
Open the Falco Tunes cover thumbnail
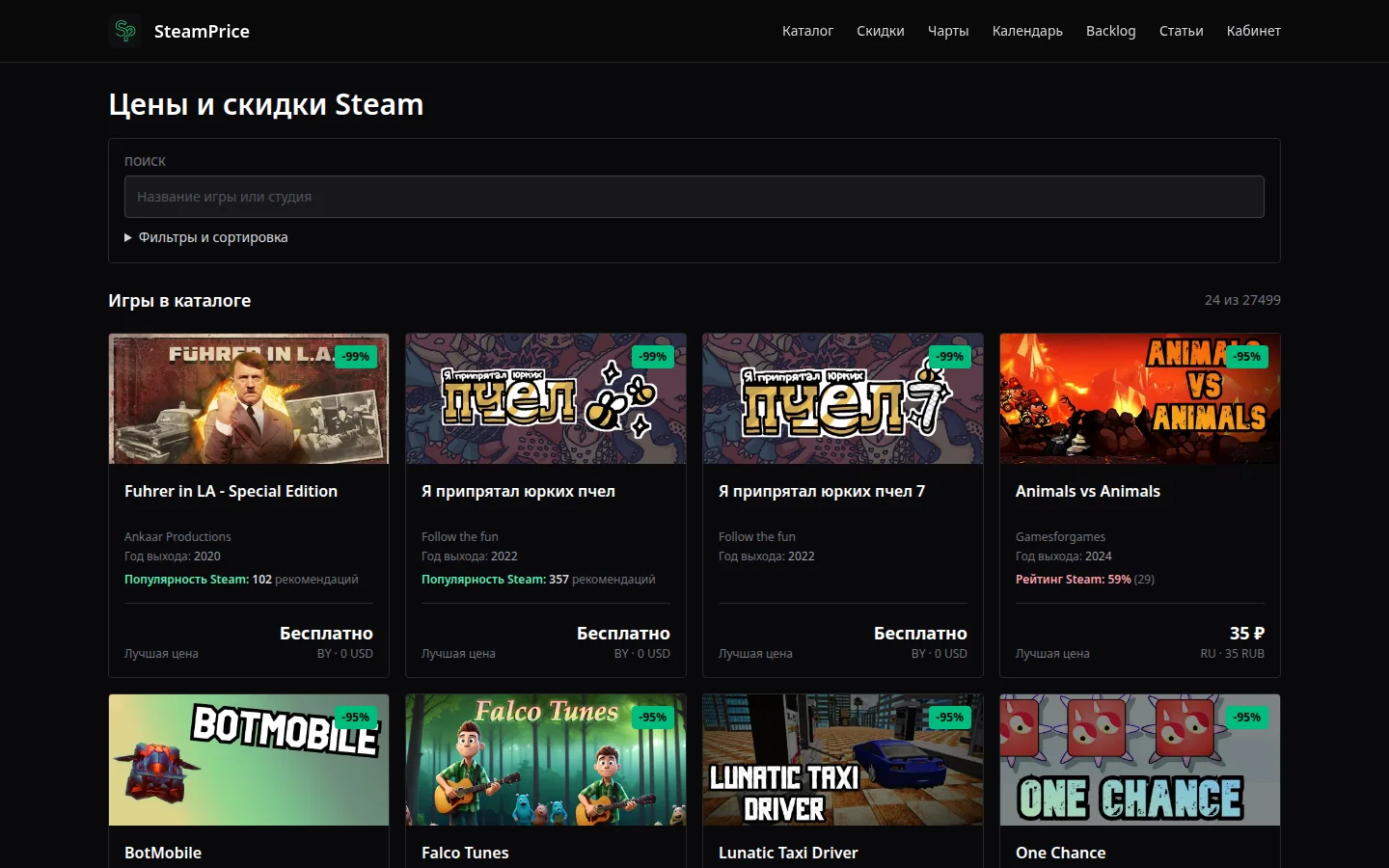pos(546,760)
